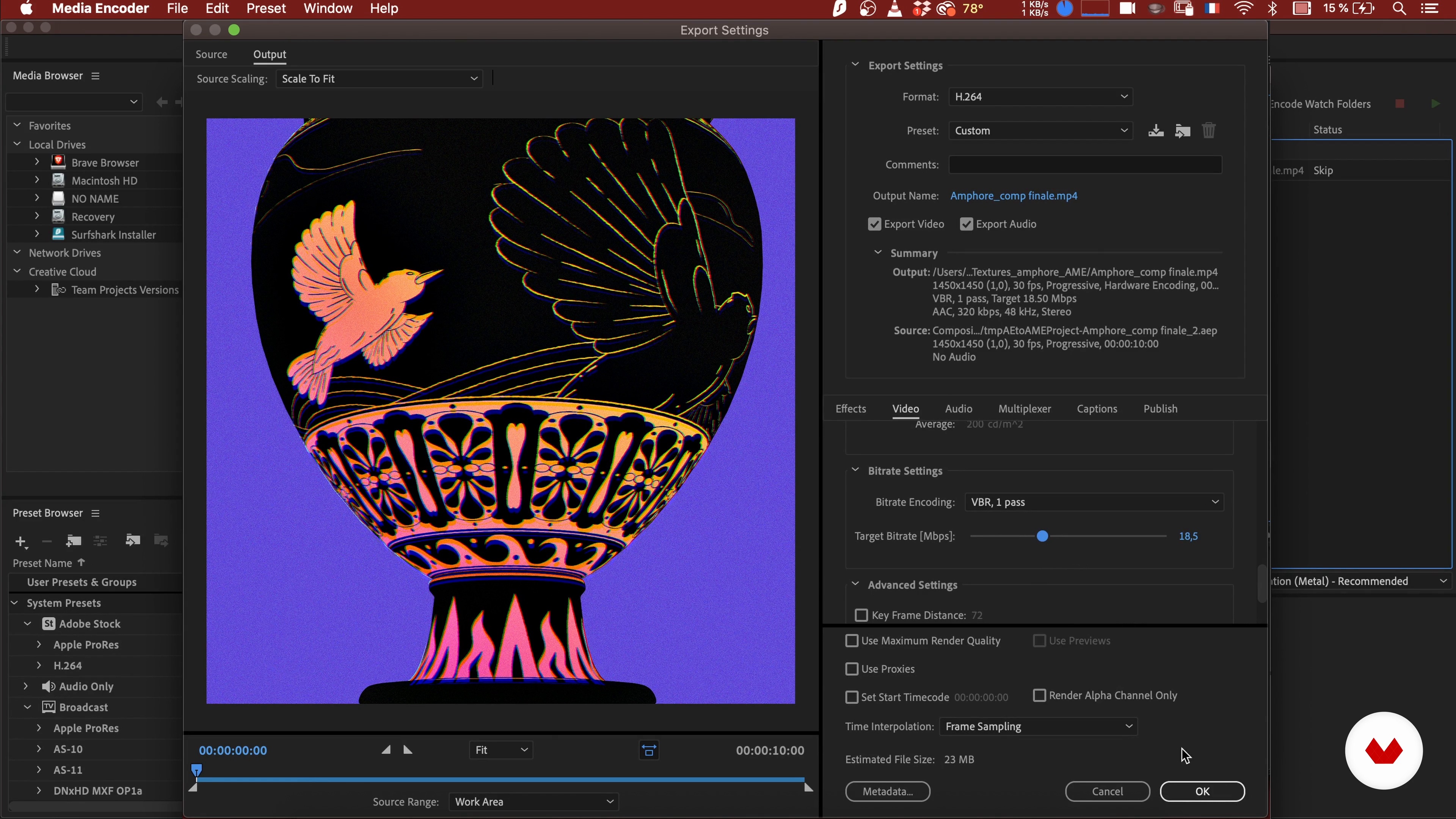Open the Surfshark menu bar icon

point(839,8)
